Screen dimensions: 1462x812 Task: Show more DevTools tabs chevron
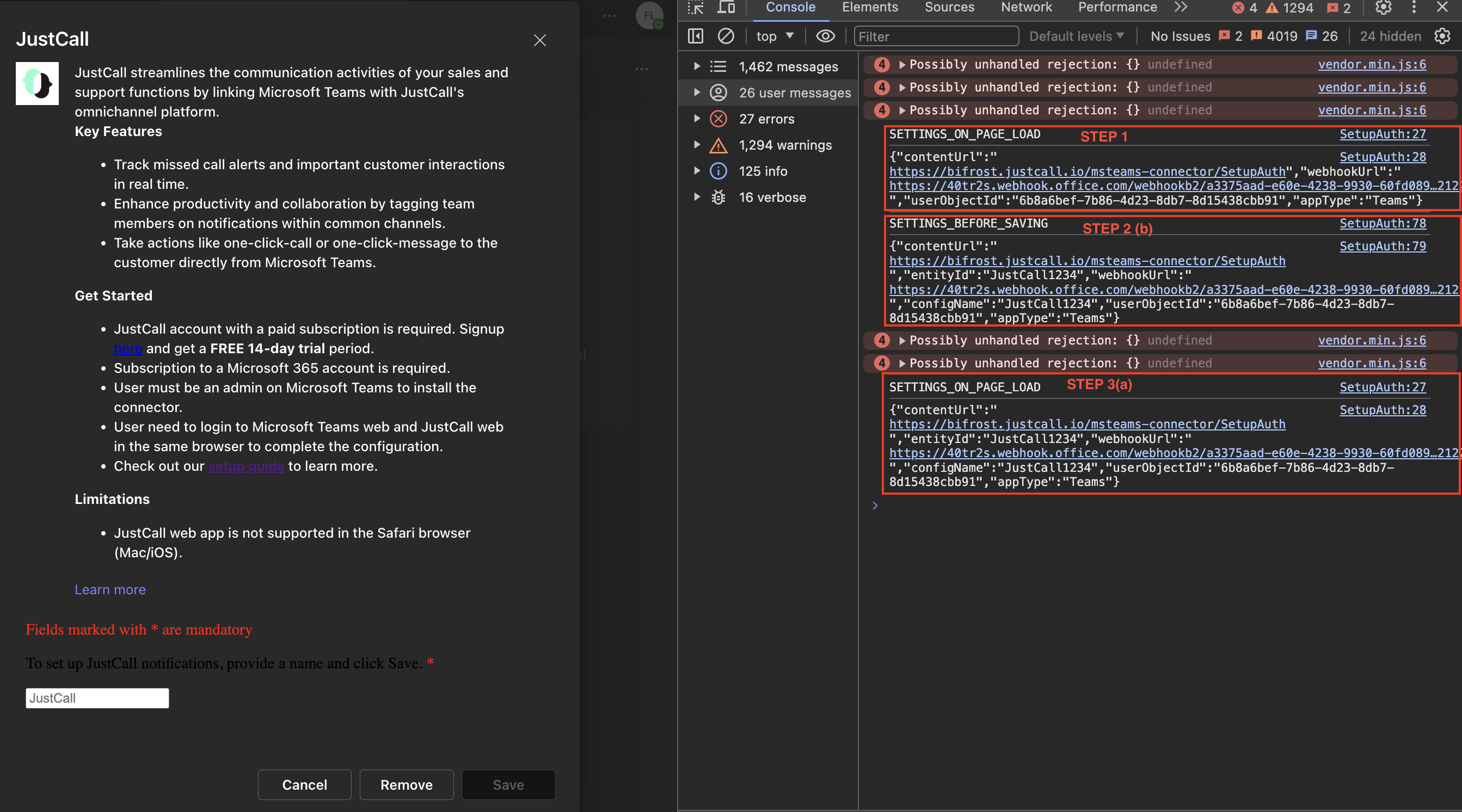(1181, 8)
